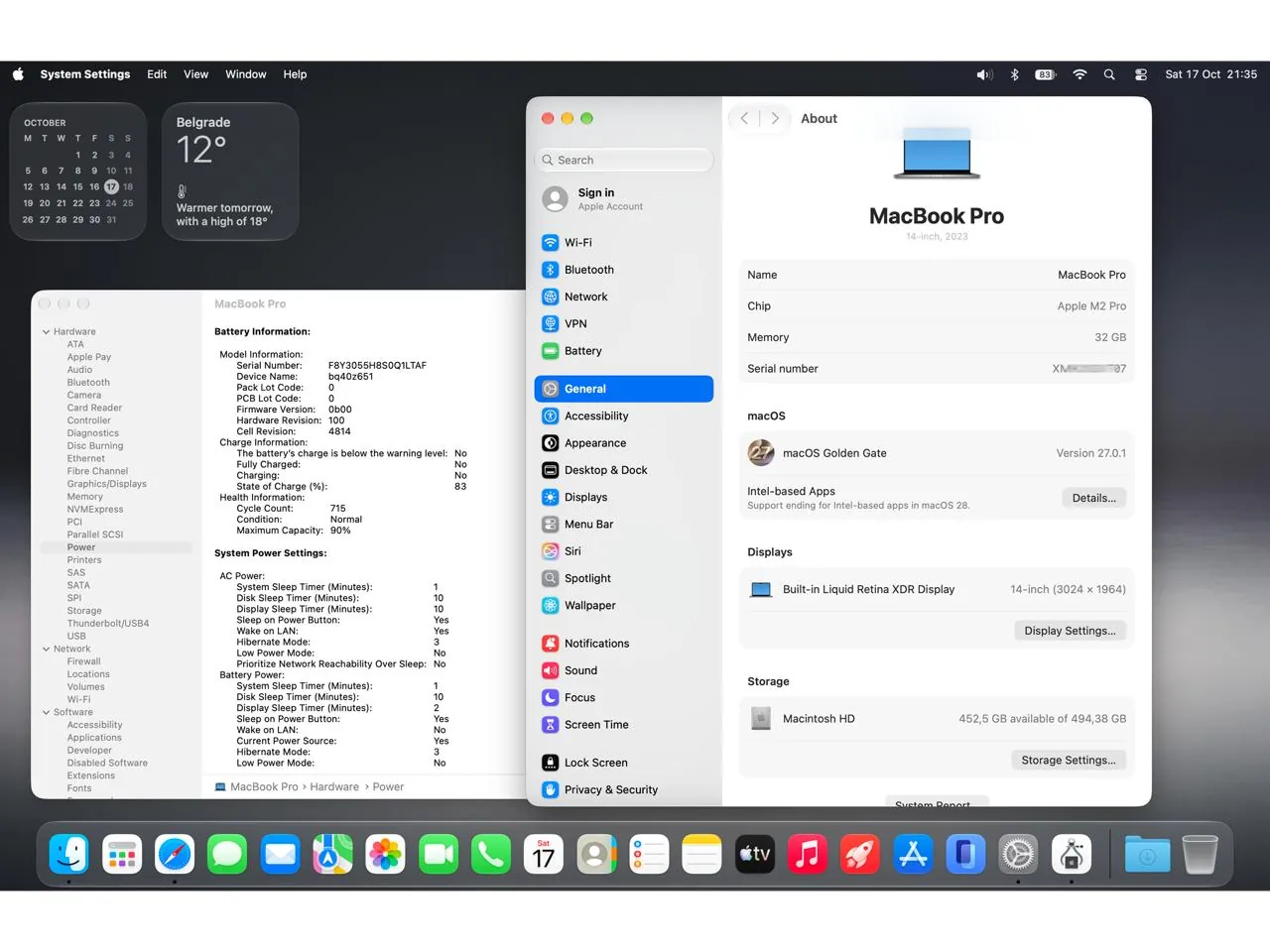The height and width of the screenshot is (952, 1270).
Task: Open Accessibility settings in System Settings sidebar
Action: pos(623,416)
